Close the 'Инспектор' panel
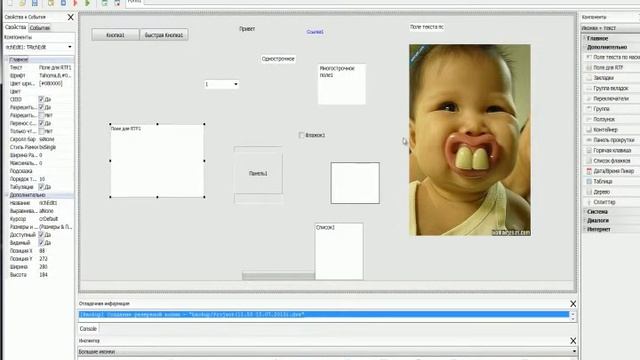The width and height of the screenshot is (640, 360). [x=573, y=340]
